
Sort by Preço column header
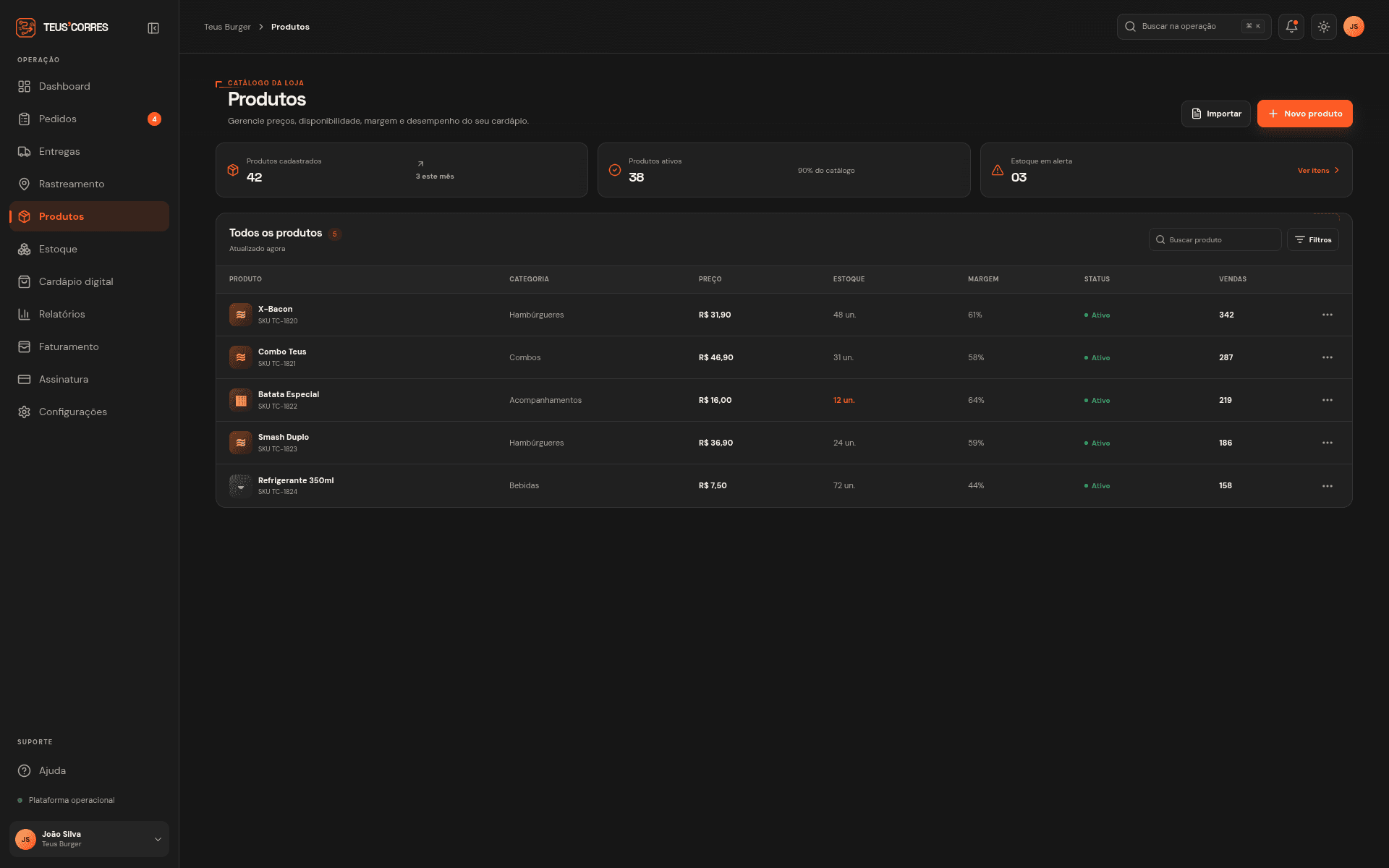710,279
